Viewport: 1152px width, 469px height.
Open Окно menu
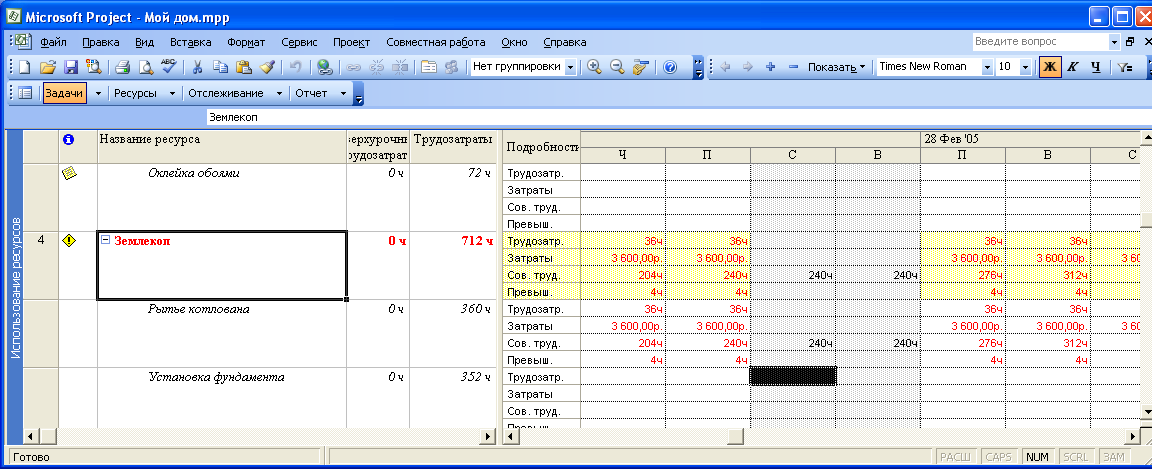pyautogui.click(x=514, y=42)
